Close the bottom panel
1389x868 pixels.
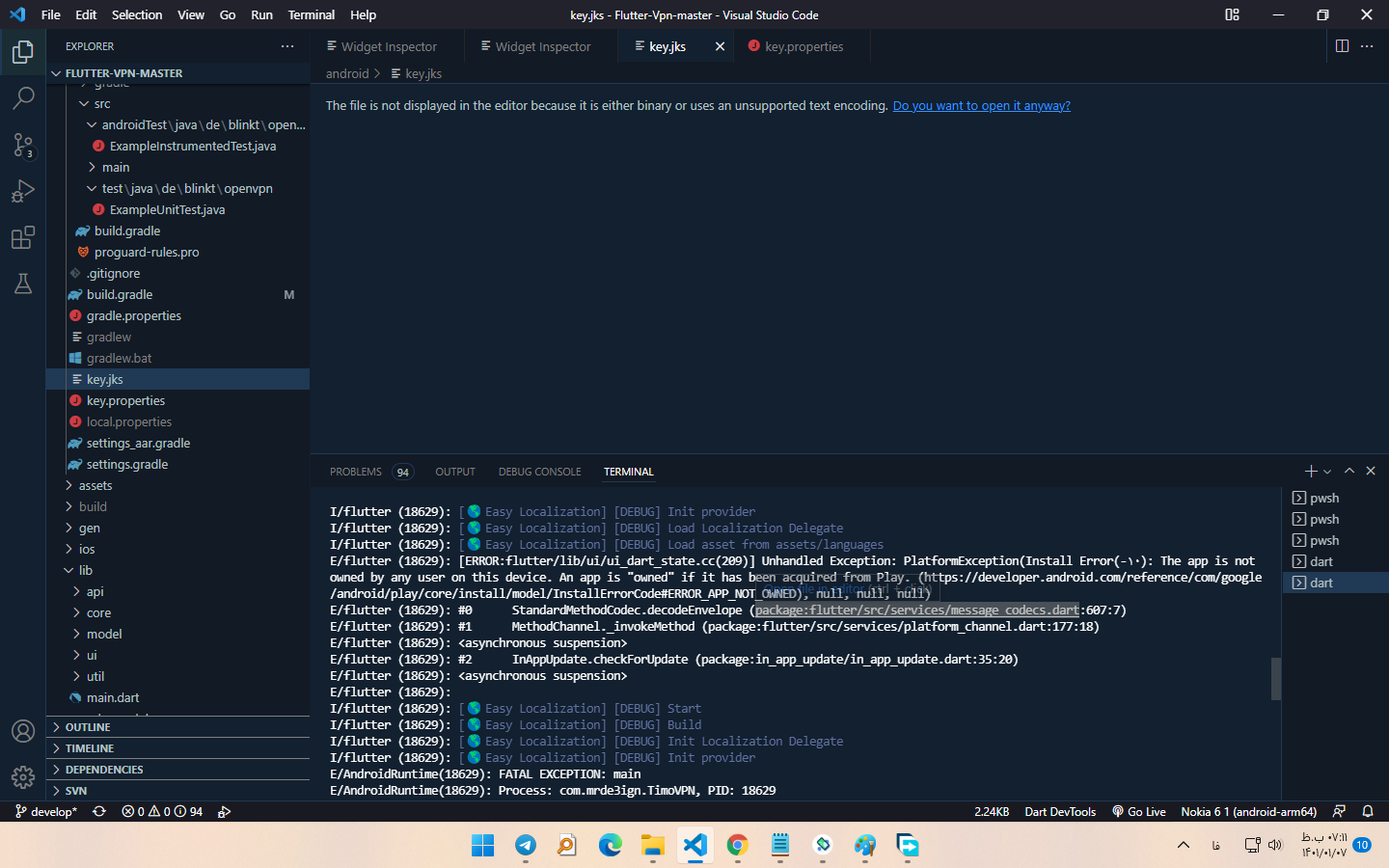pyautogui.click(x=1371, y=472)
